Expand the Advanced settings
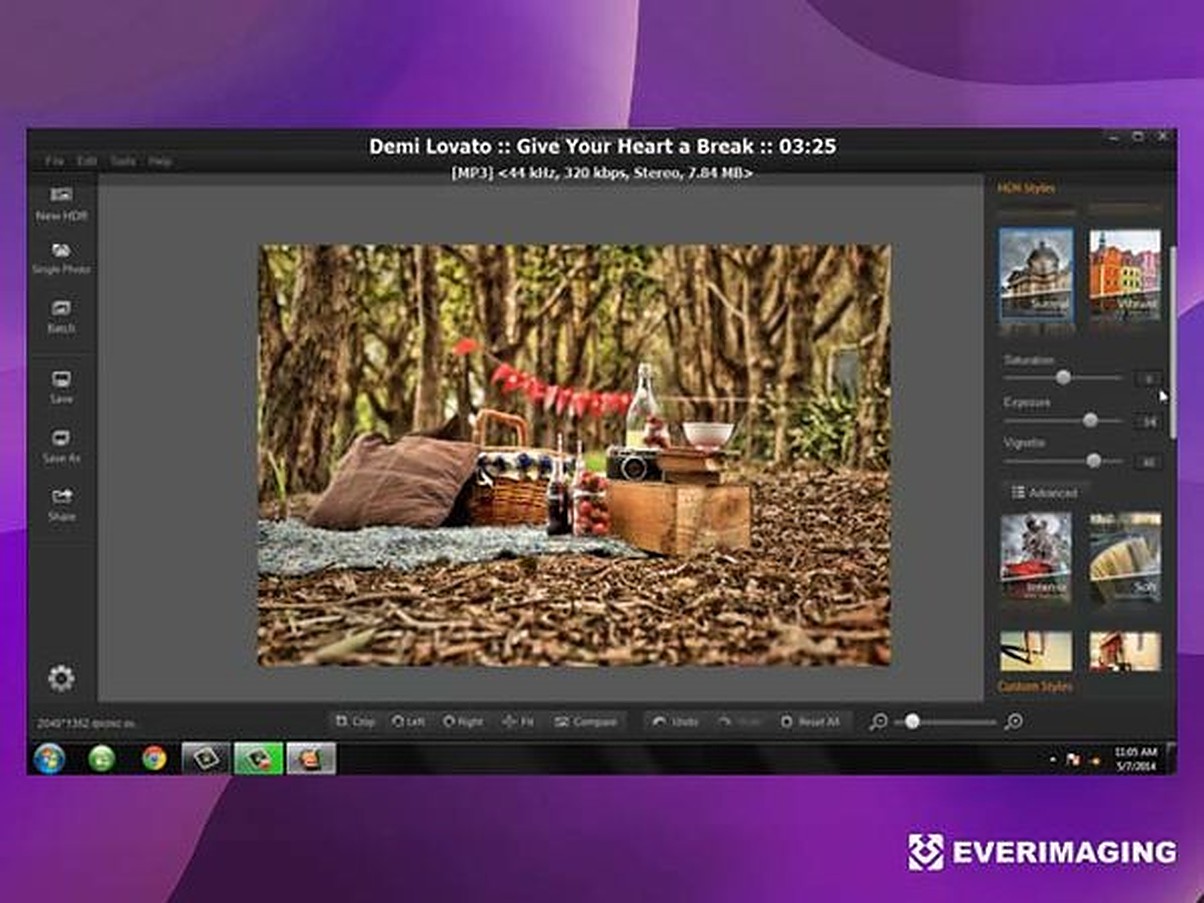Image resolution: width=1204 pixels, height=903 pixels. (x=1044, y=493)
